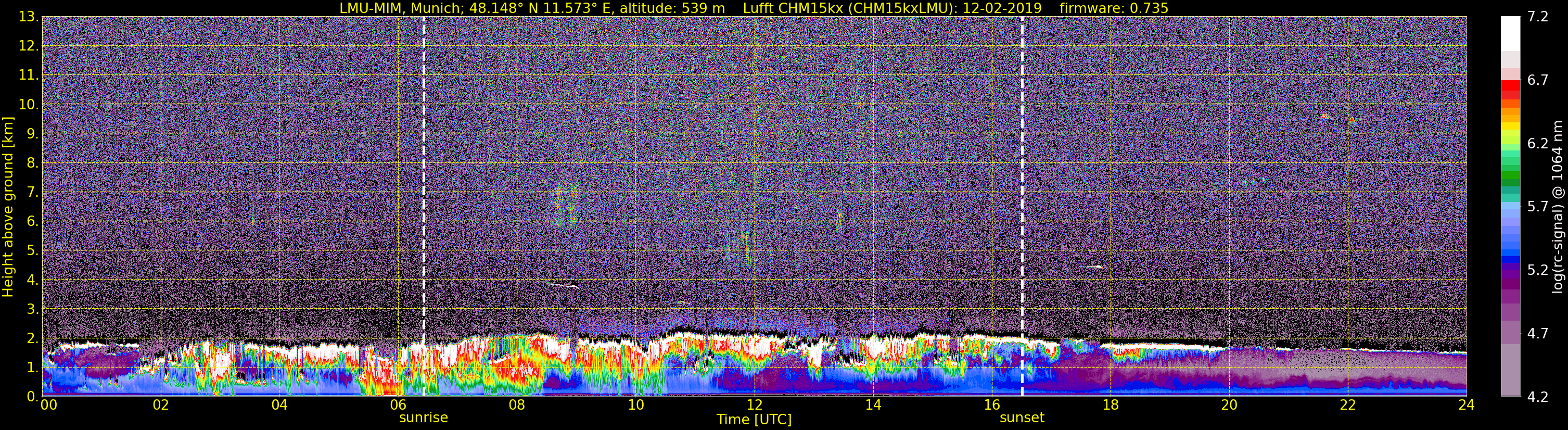
Task: Click the '6.2' colorbar tick value
Action: pyautogui.click(x=1538, y=143)
